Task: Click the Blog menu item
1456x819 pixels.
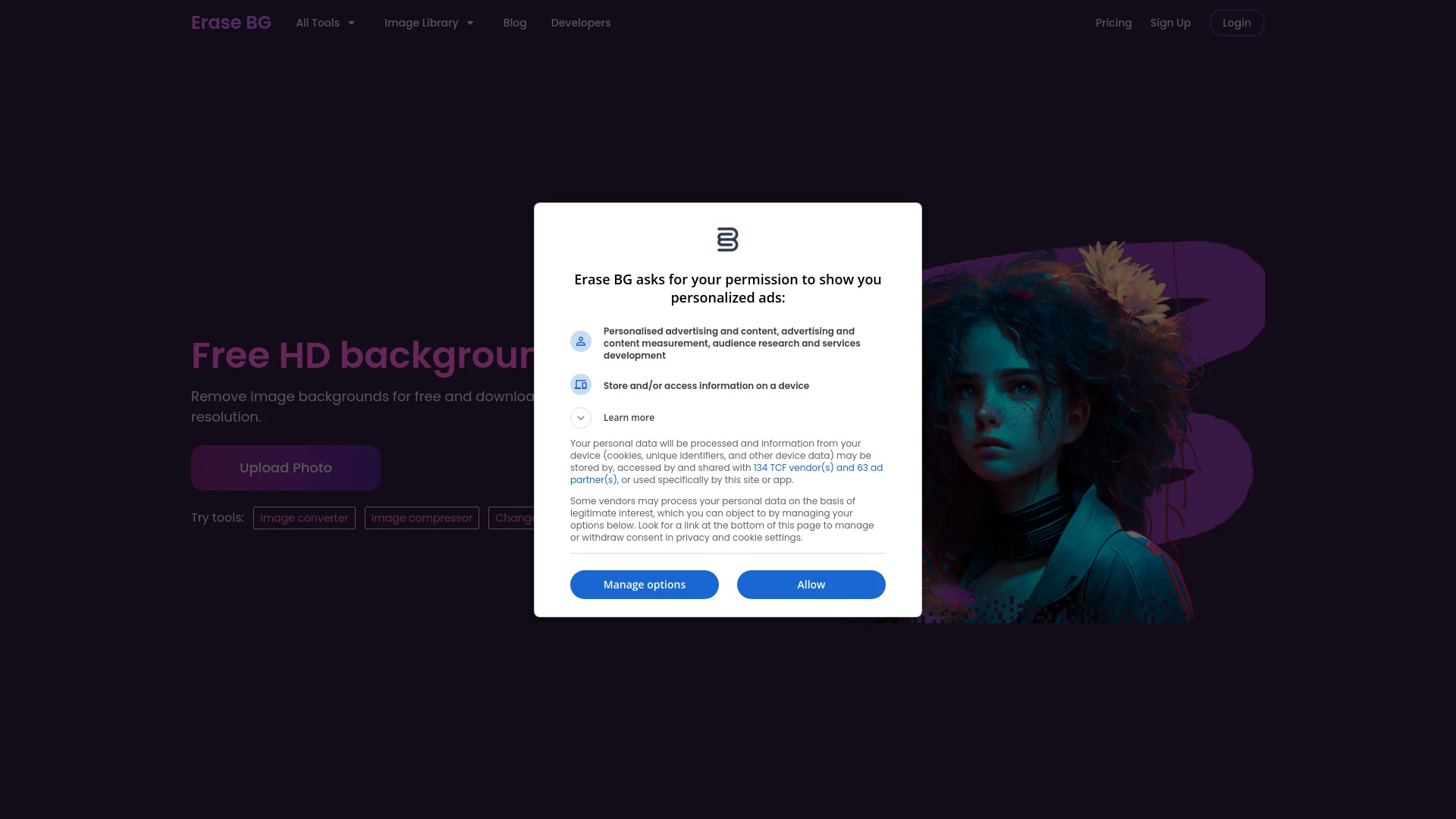Action: (515, 22)
